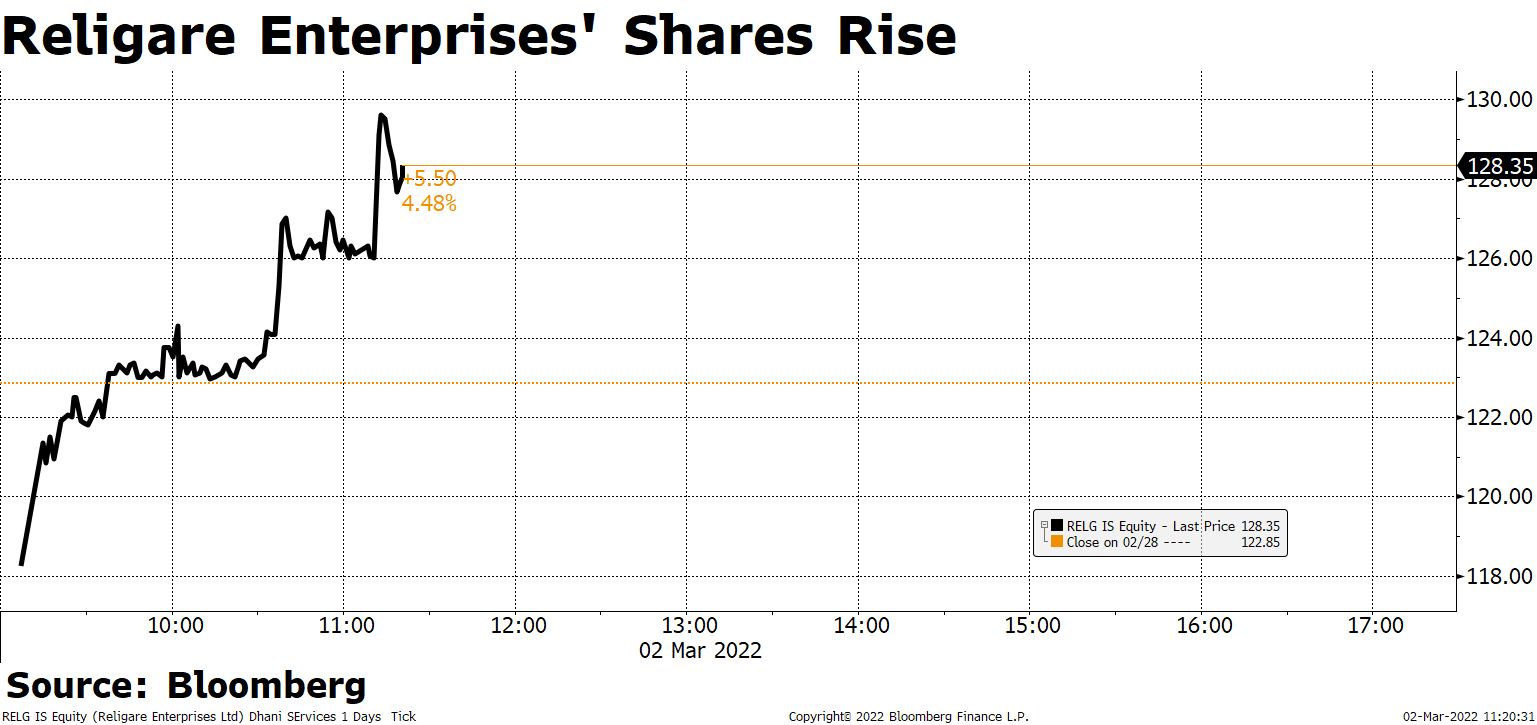
Task: Collapse the legend tree expander box
Action: [x=1044, y=525]
